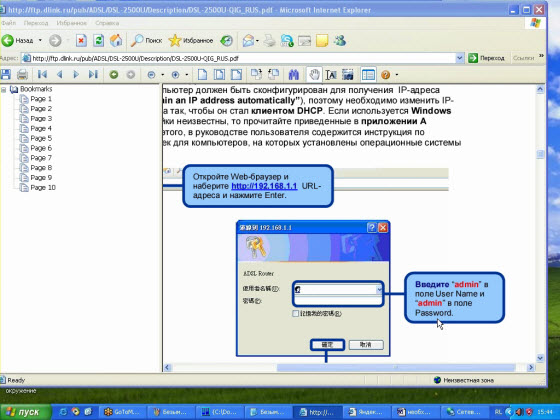Toggle the remember password checkbox

pyautogui.click(x=295, y=314)
